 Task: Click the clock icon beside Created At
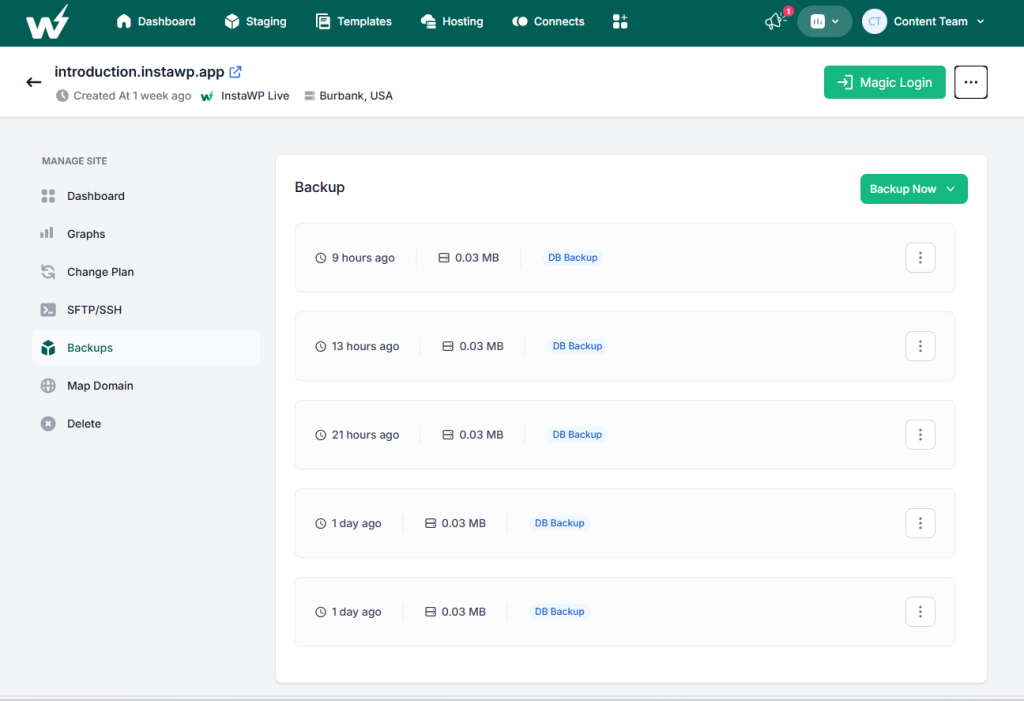click(x=62, y=95)
